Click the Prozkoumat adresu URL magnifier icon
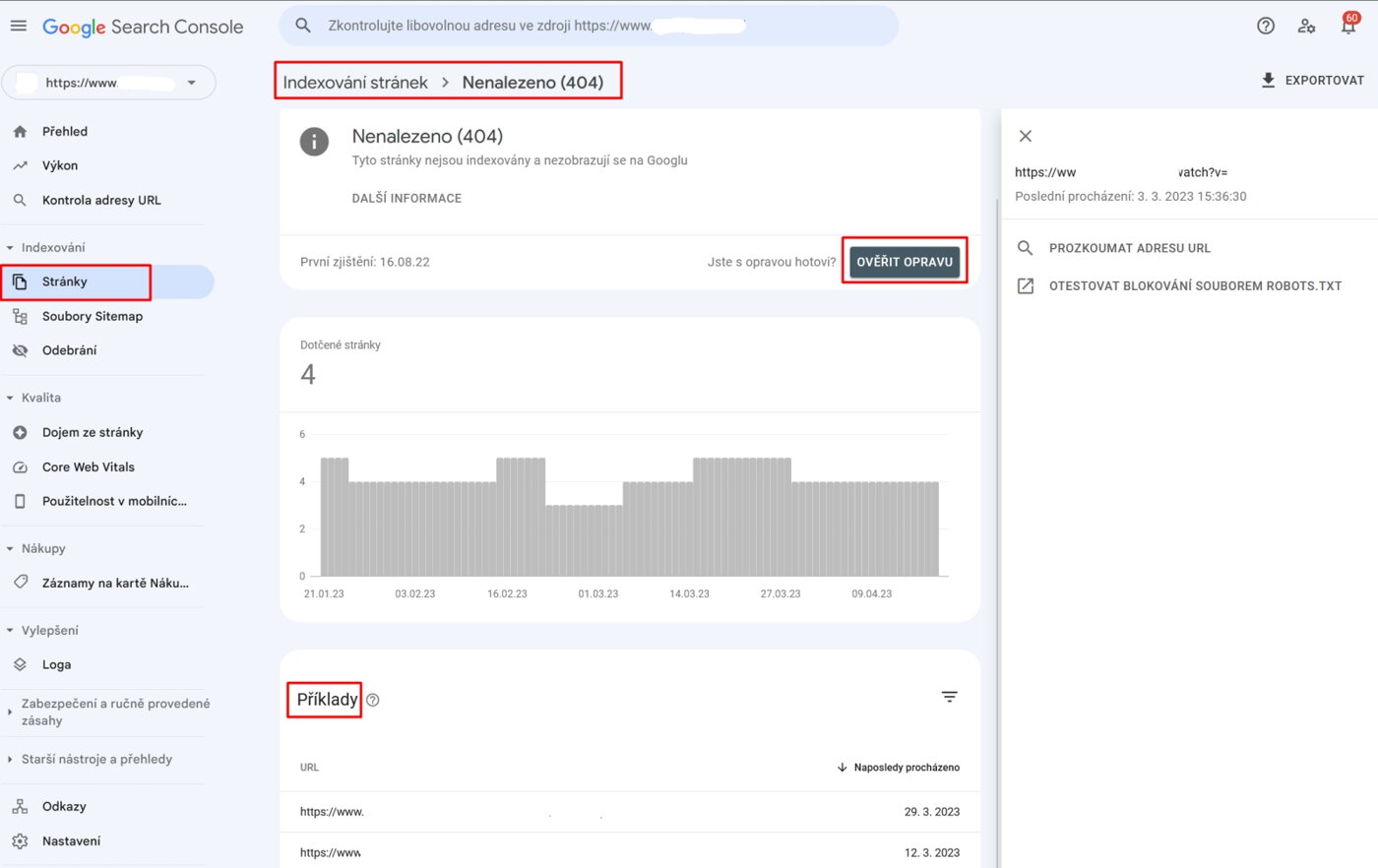This screenshot has height=868, width=1378. [1025, 248]
